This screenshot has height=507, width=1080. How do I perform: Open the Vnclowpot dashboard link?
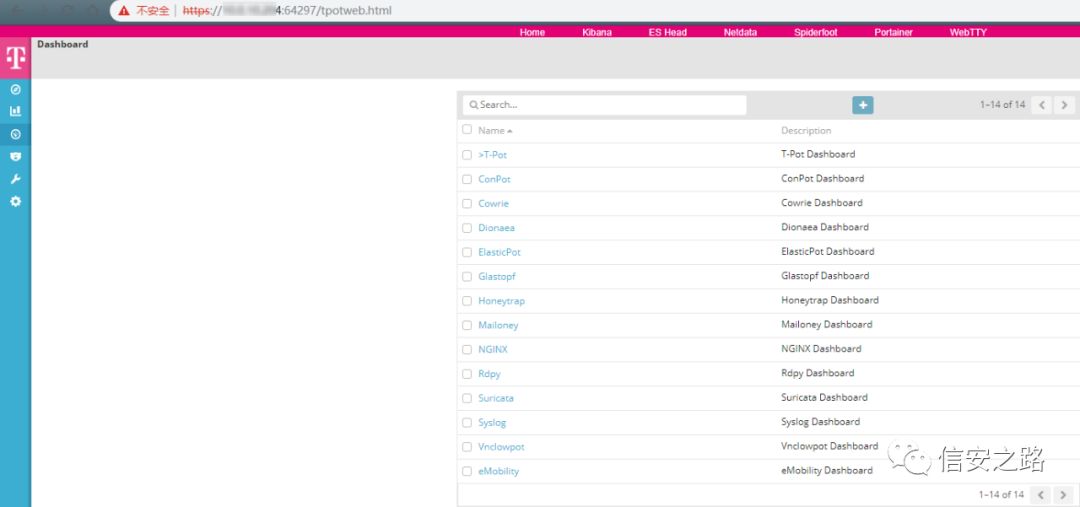(501, 447)
